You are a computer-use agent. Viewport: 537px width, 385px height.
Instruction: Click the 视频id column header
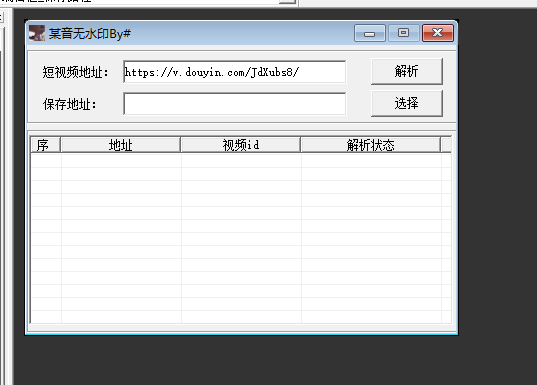pyautogui.click(x=240, y=145)
